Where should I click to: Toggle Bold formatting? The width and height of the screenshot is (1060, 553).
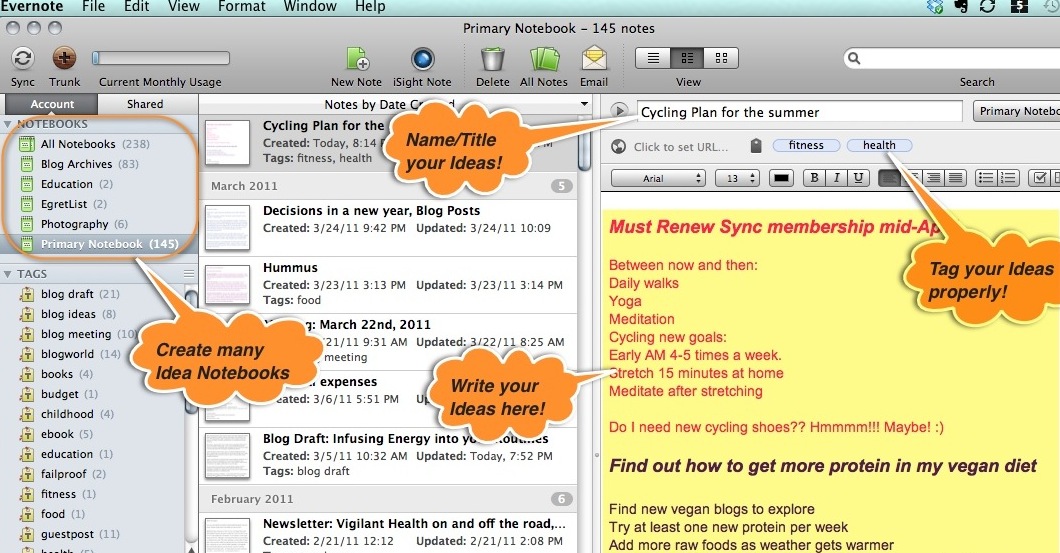tap(815, 178)
